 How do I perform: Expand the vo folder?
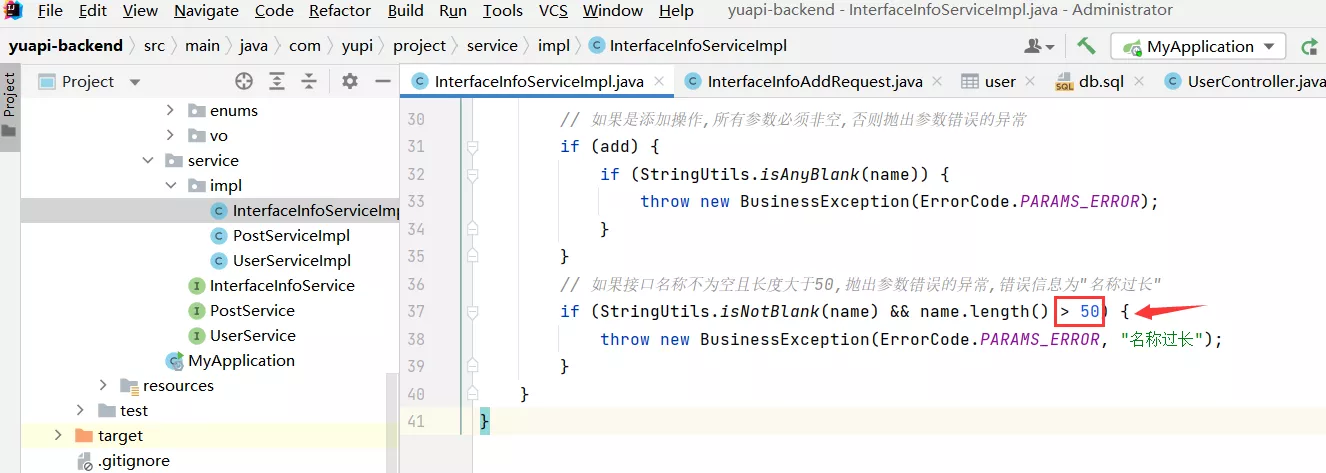(x=170, y=135)
